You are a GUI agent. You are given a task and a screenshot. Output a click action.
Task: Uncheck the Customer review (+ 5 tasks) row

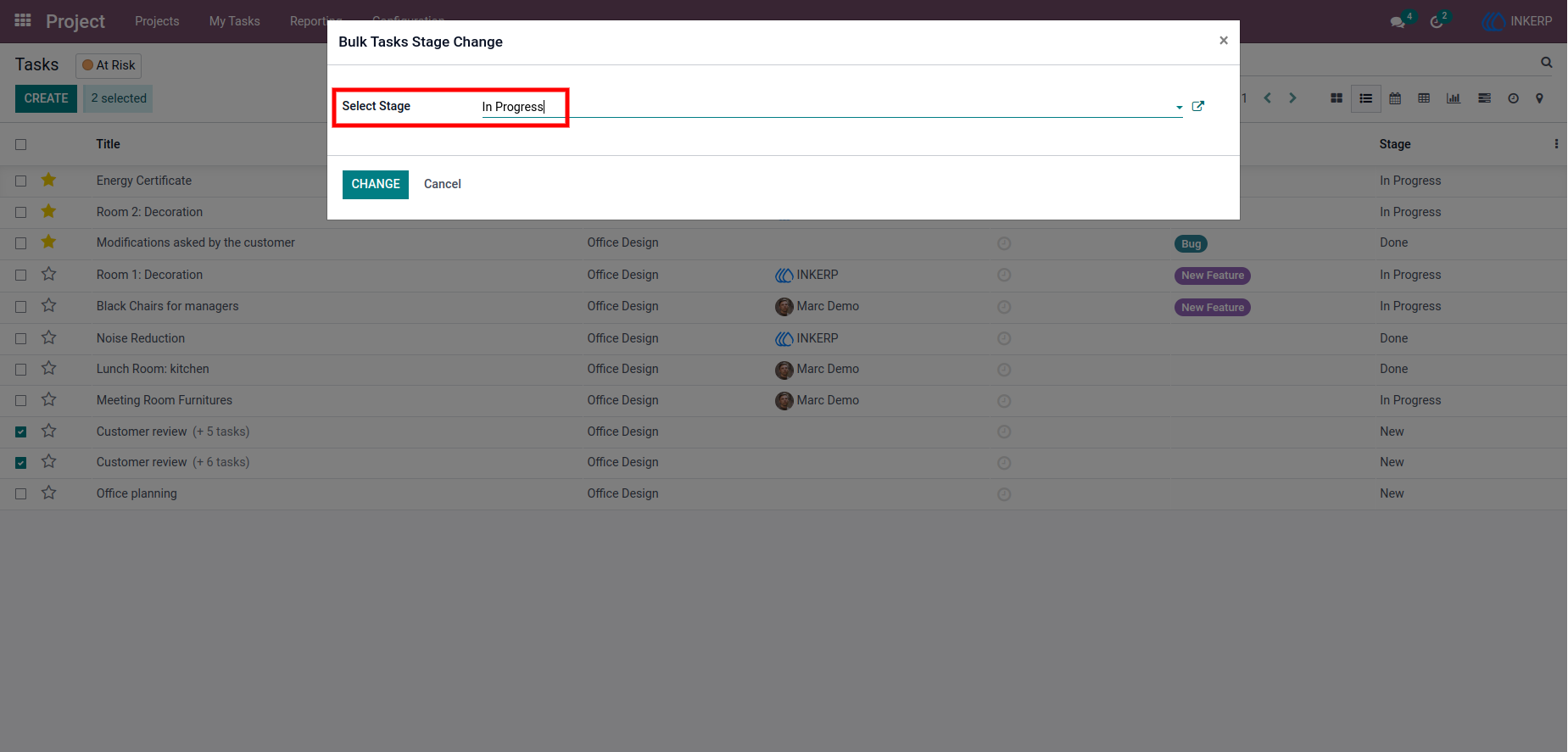[x=21, y=432]
